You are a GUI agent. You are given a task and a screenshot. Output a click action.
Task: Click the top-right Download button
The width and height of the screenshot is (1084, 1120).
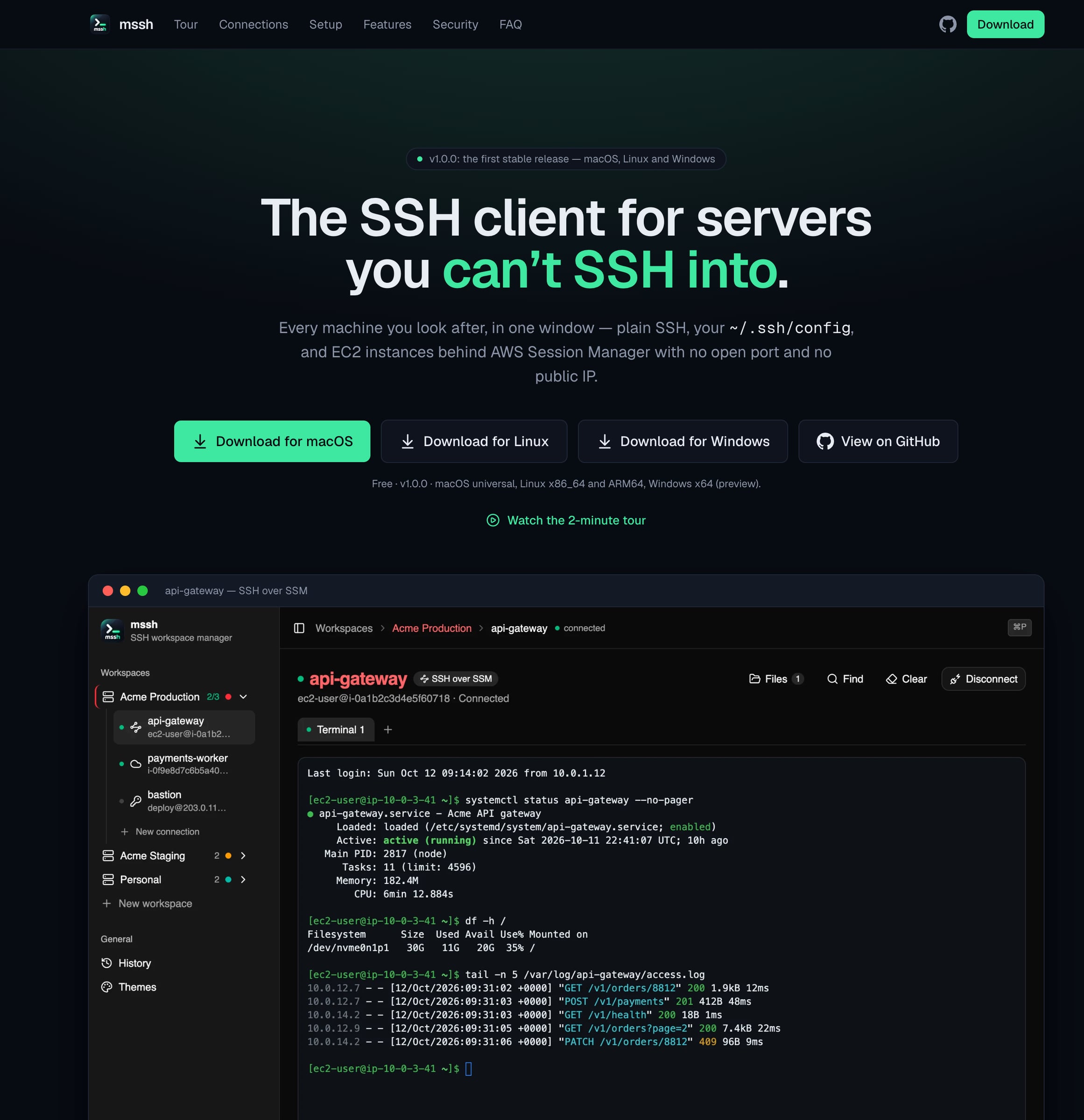[x=1005, y=24]
